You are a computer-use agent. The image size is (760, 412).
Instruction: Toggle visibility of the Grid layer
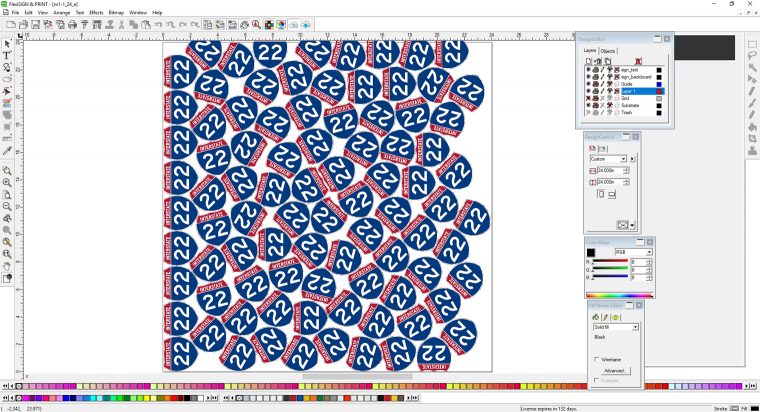(588, 98)
